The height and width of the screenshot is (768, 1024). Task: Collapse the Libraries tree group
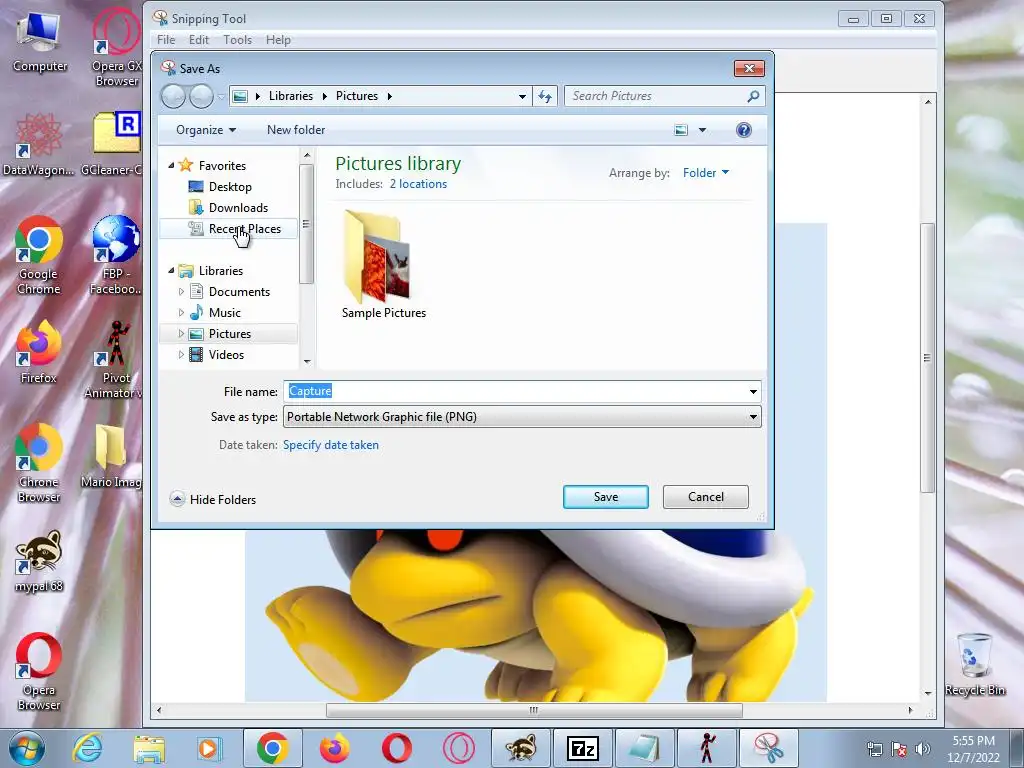pos(171,270)
